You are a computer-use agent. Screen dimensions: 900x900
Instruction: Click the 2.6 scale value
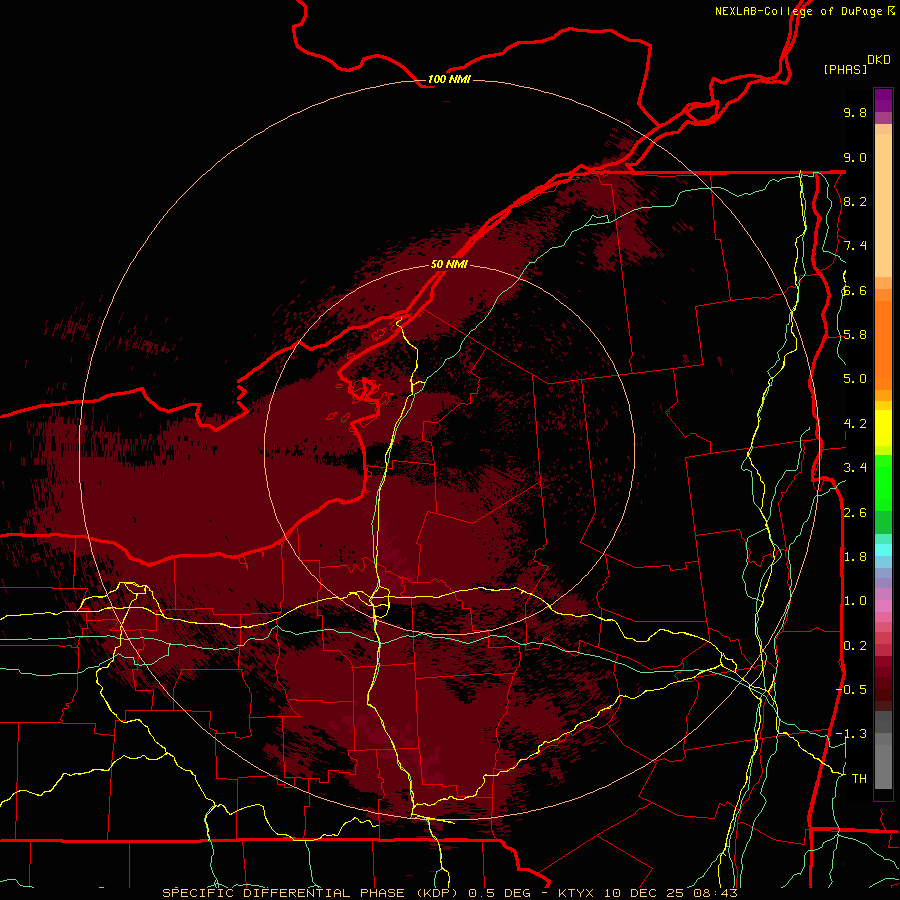click(x=855, y=513)
